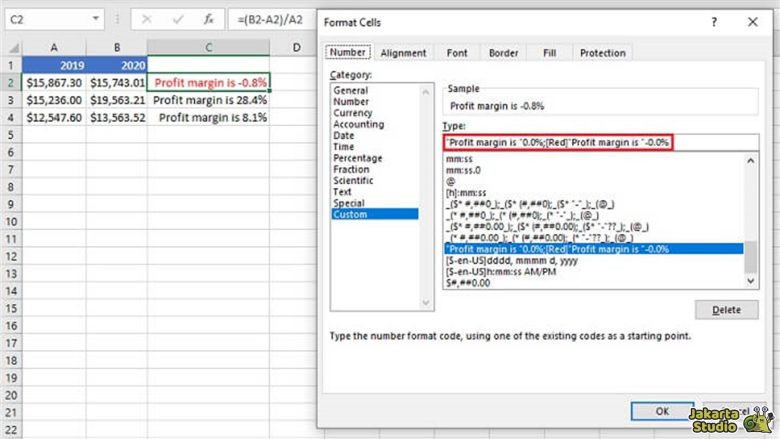The image size is (780, 439).
Task: Choose the Percentage category
Action: tap(357, 158)
